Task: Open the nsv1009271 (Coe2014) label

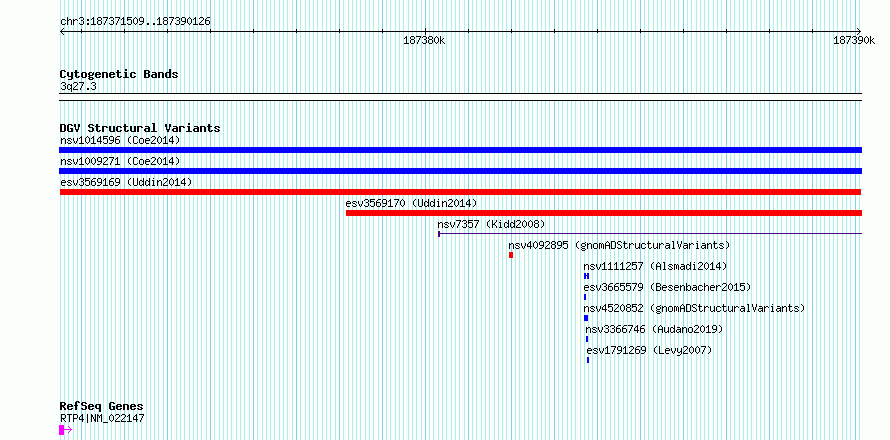Action: coord(120,161)
